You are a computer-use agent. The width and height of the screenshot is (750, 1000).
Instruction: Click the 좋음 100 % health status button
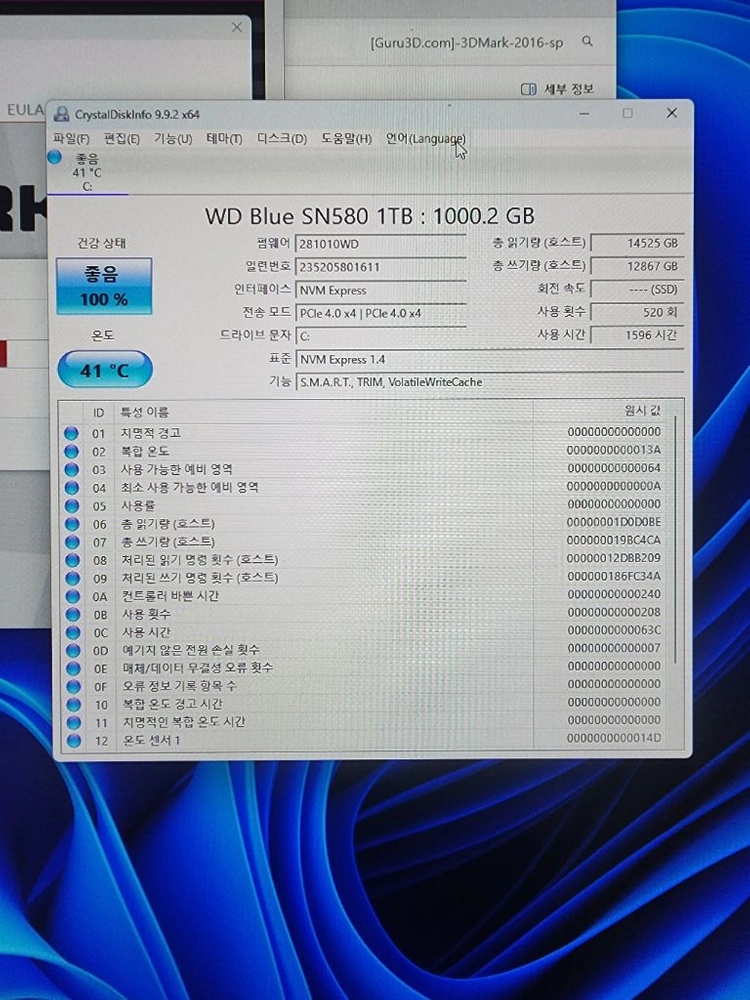(x=104, y=286)
